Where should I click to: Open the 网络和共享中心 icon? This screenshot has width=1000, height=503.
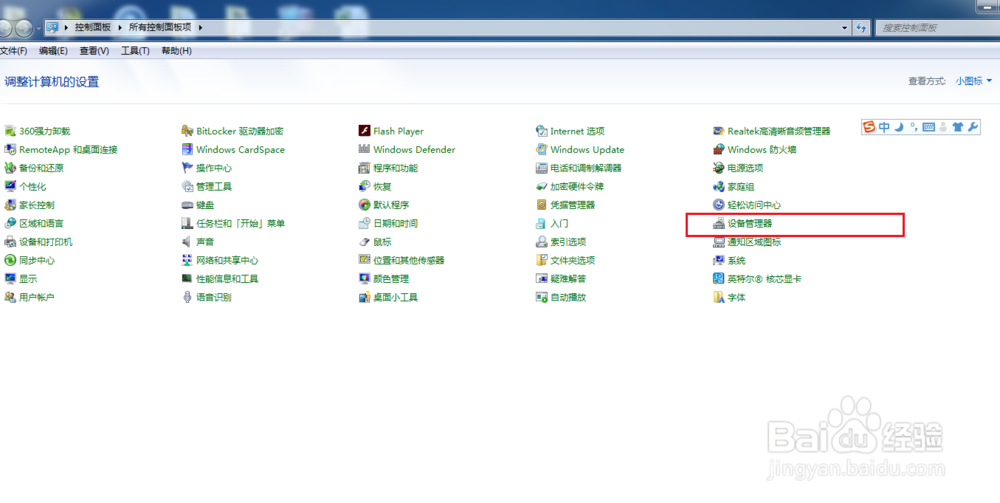(x=187, y=261)
